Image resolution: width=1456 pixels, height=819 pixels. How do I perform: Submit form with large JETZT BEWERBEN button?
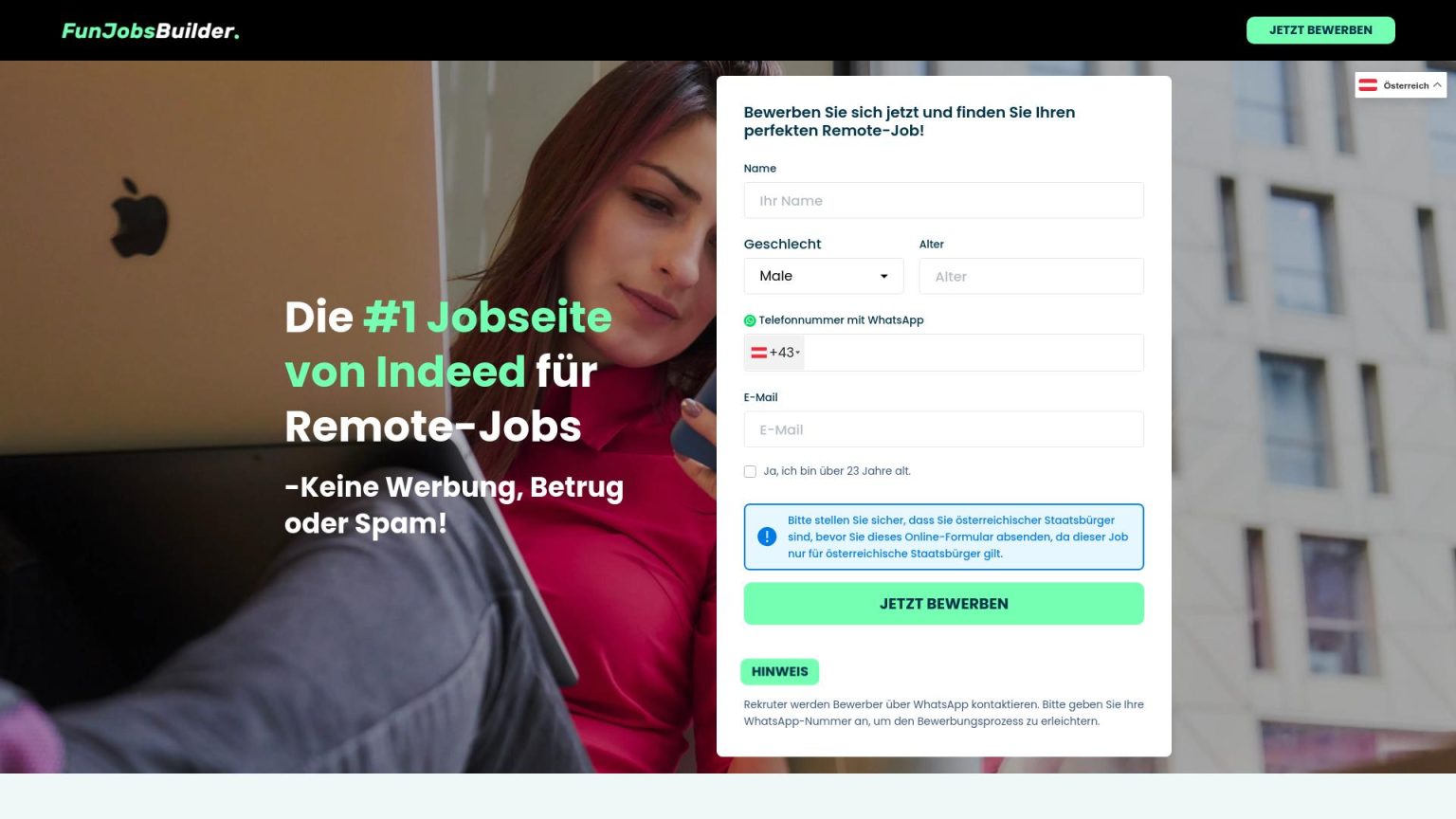coord(944,604)
